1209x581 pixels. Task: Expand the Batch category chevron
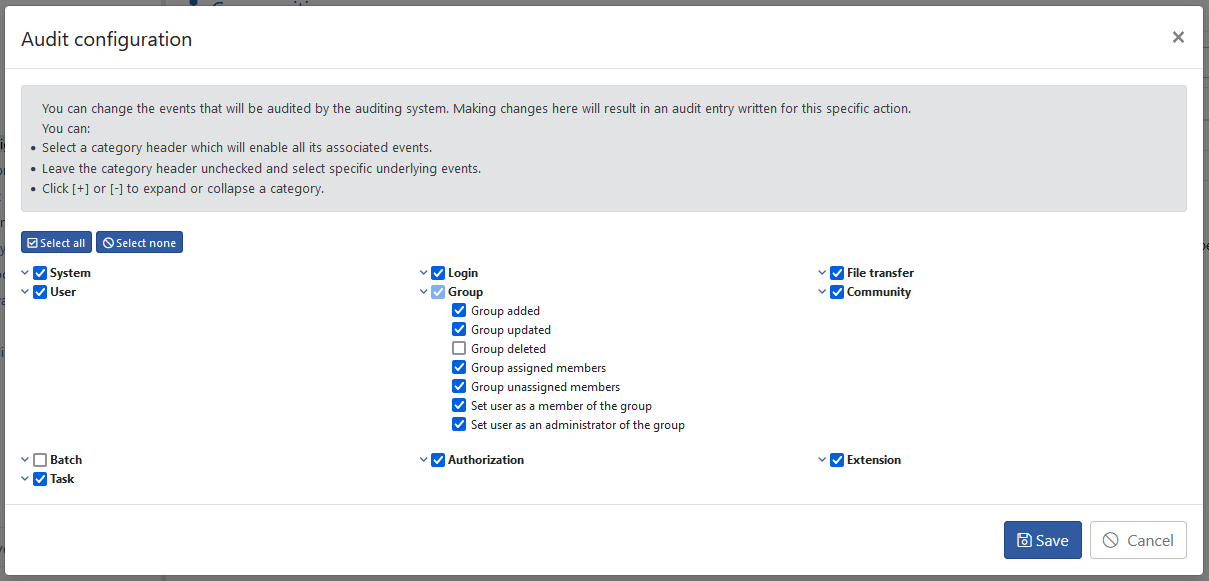tap(25, 460)
